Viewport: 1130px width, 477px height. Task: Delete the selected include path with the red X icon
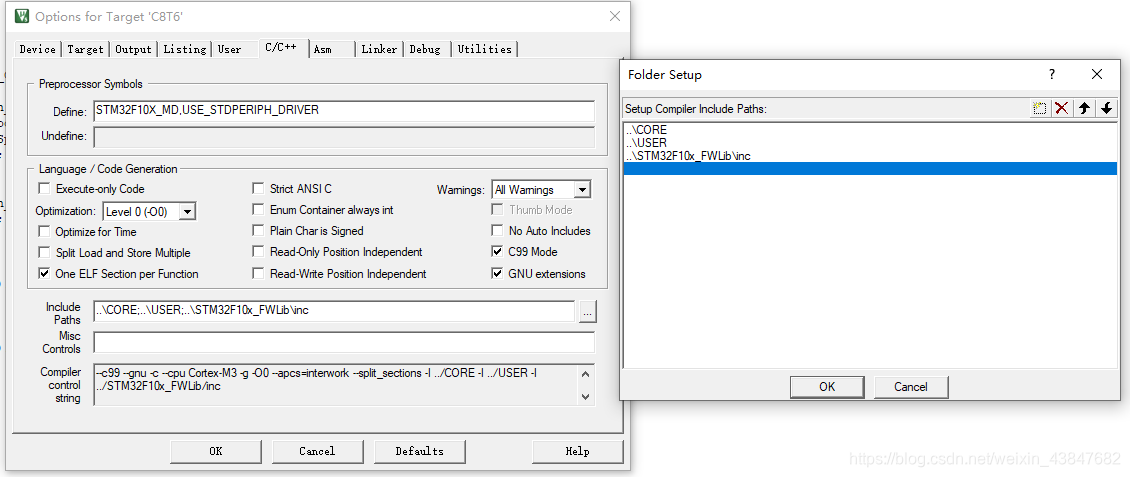1062,108
